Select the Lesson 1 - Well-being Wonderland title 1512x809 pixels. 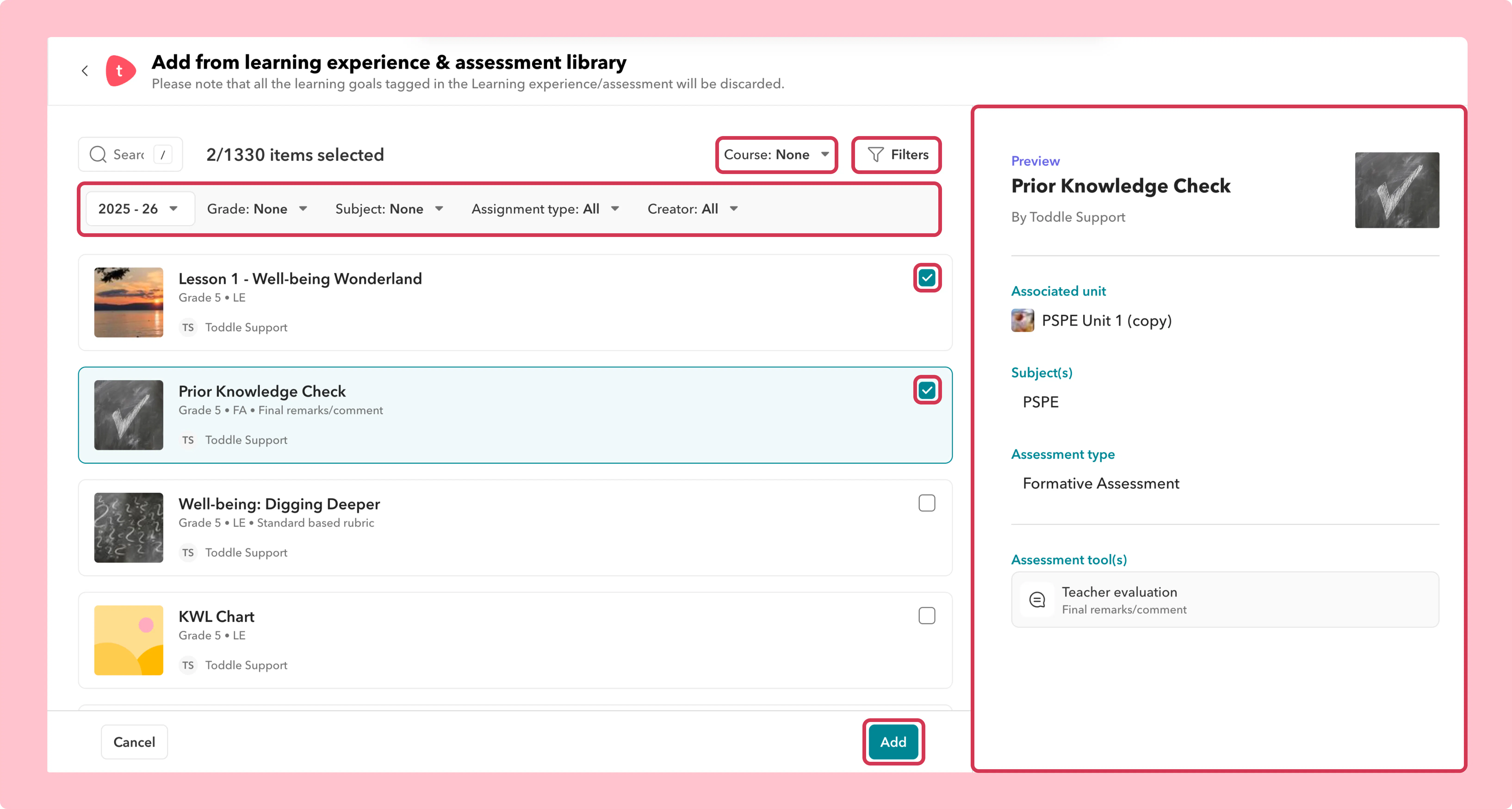tap(300, 279)
